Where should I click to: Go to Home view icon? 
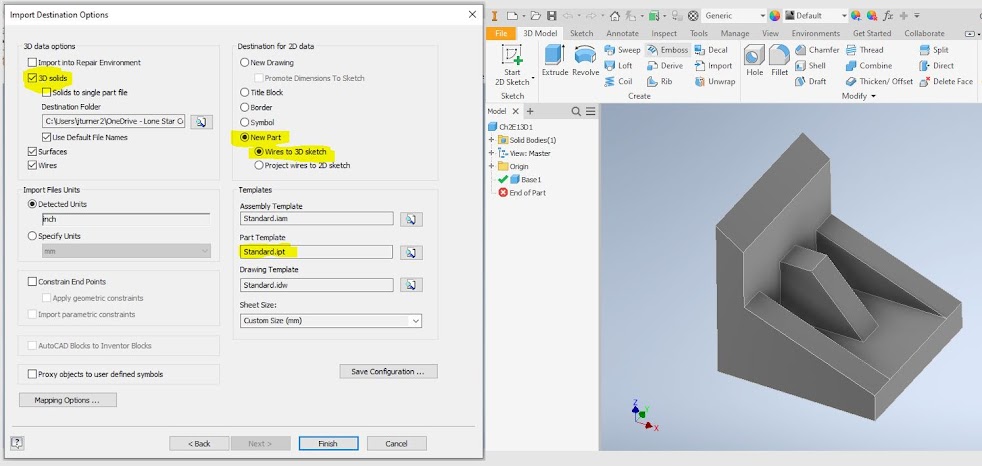(614, 16)
